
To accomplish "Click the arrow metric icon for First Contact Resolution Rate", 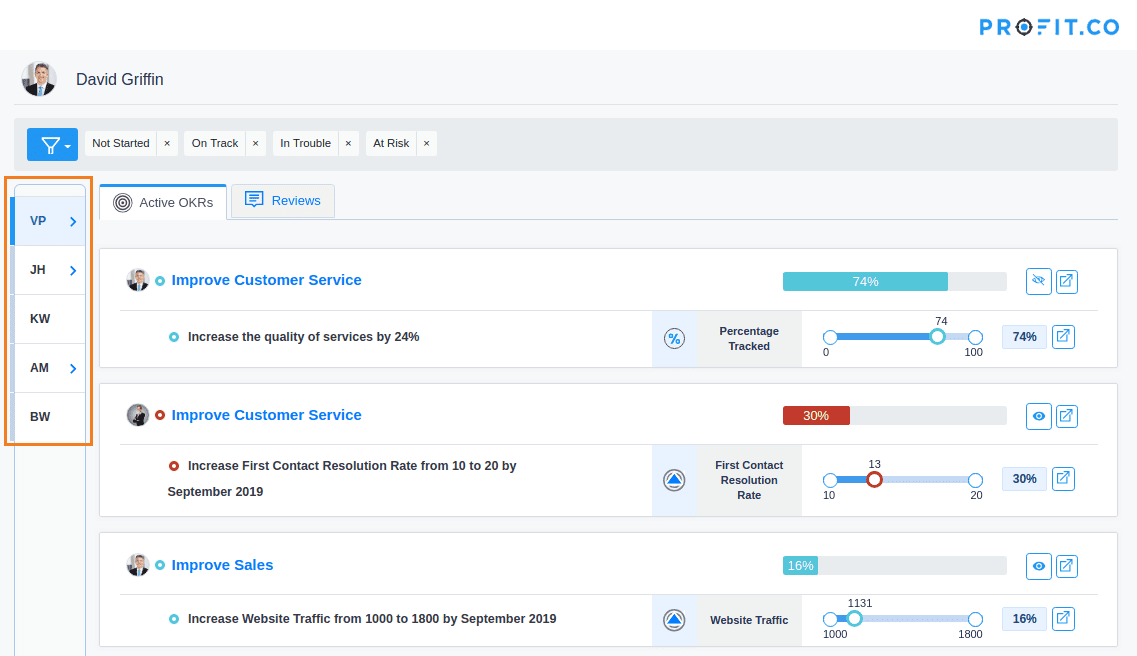I will pos(674,479).
